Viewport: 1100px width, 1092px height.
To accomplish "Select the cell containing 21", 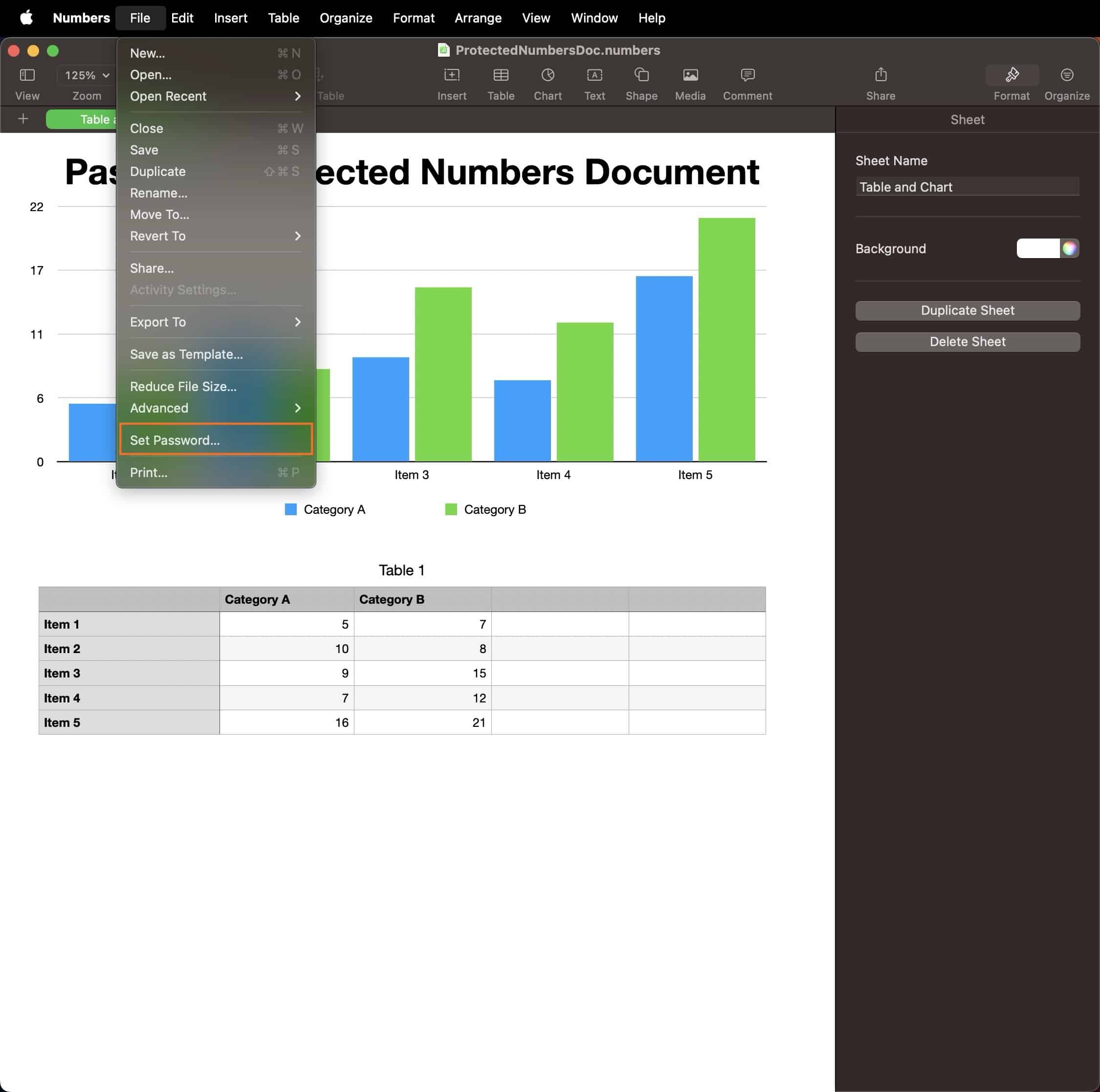I will click(x=422, y=722).
